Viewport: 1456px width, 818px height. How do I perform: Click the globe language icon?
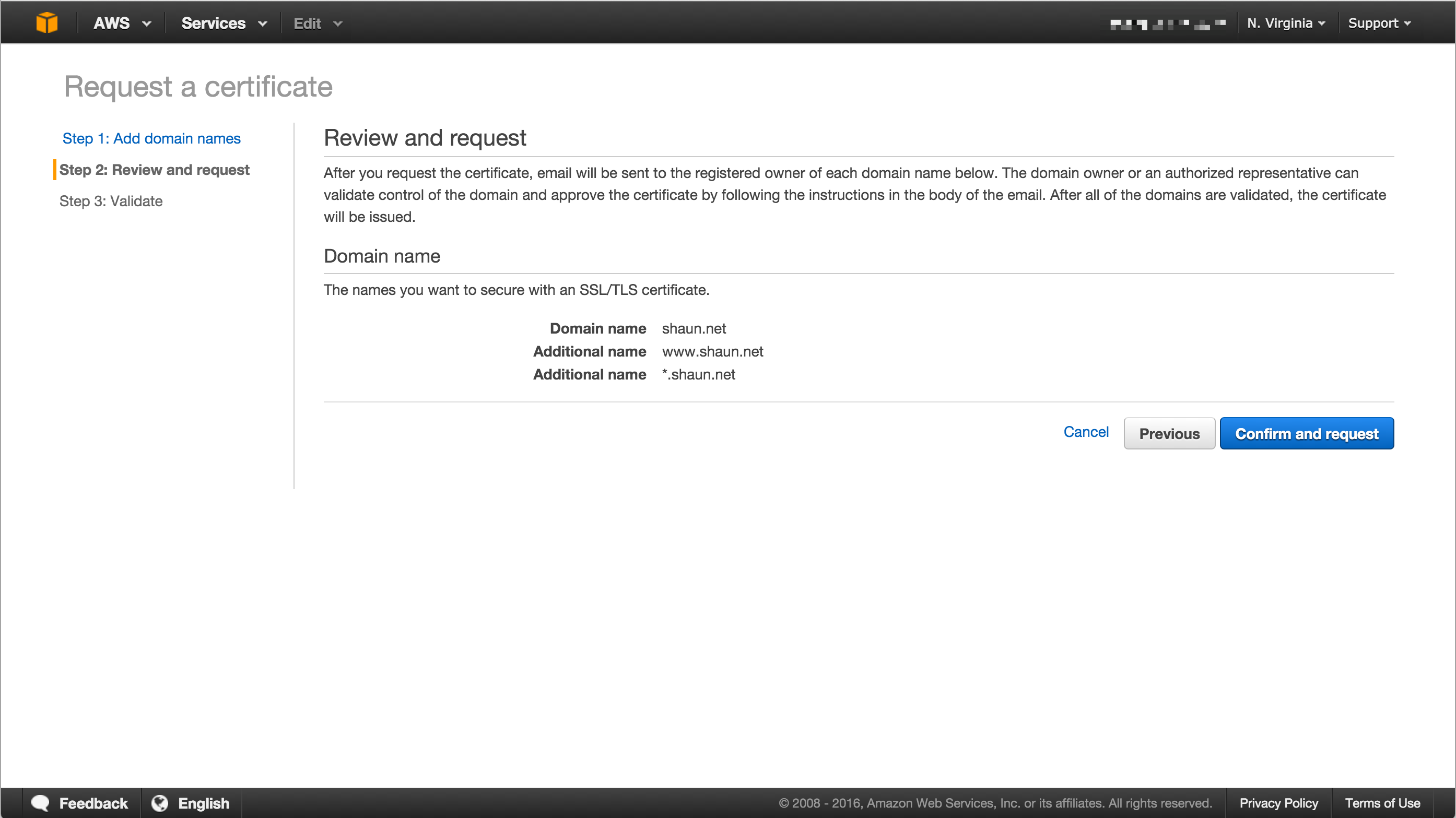click(x=160, y=803)
